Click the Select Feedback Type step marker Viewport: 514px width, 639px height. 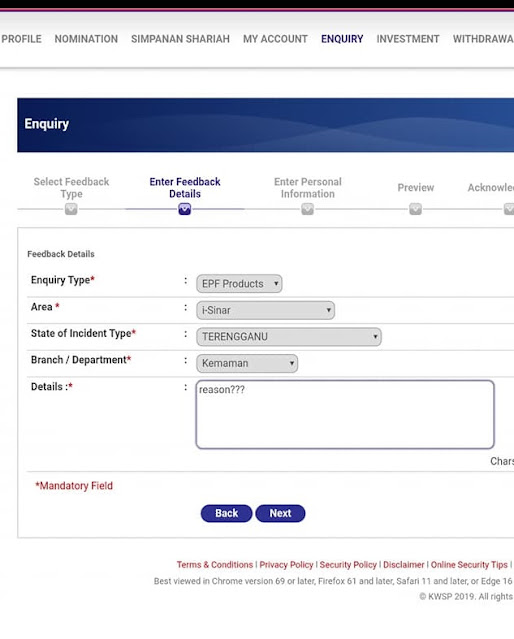[71, 209]
